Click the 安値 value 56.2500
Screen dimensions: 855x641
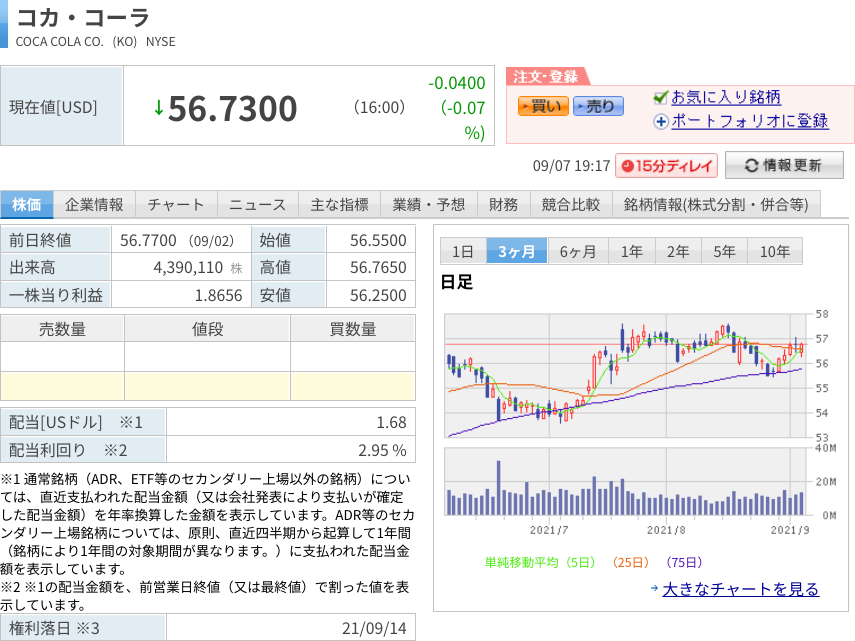tap(378, 295)
